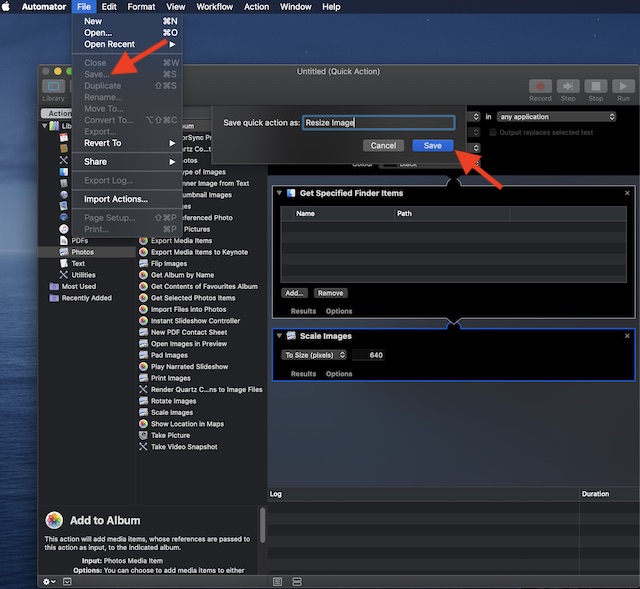
Task: Toggle Output replaces selected text checkbox
Action: (493, 132)
